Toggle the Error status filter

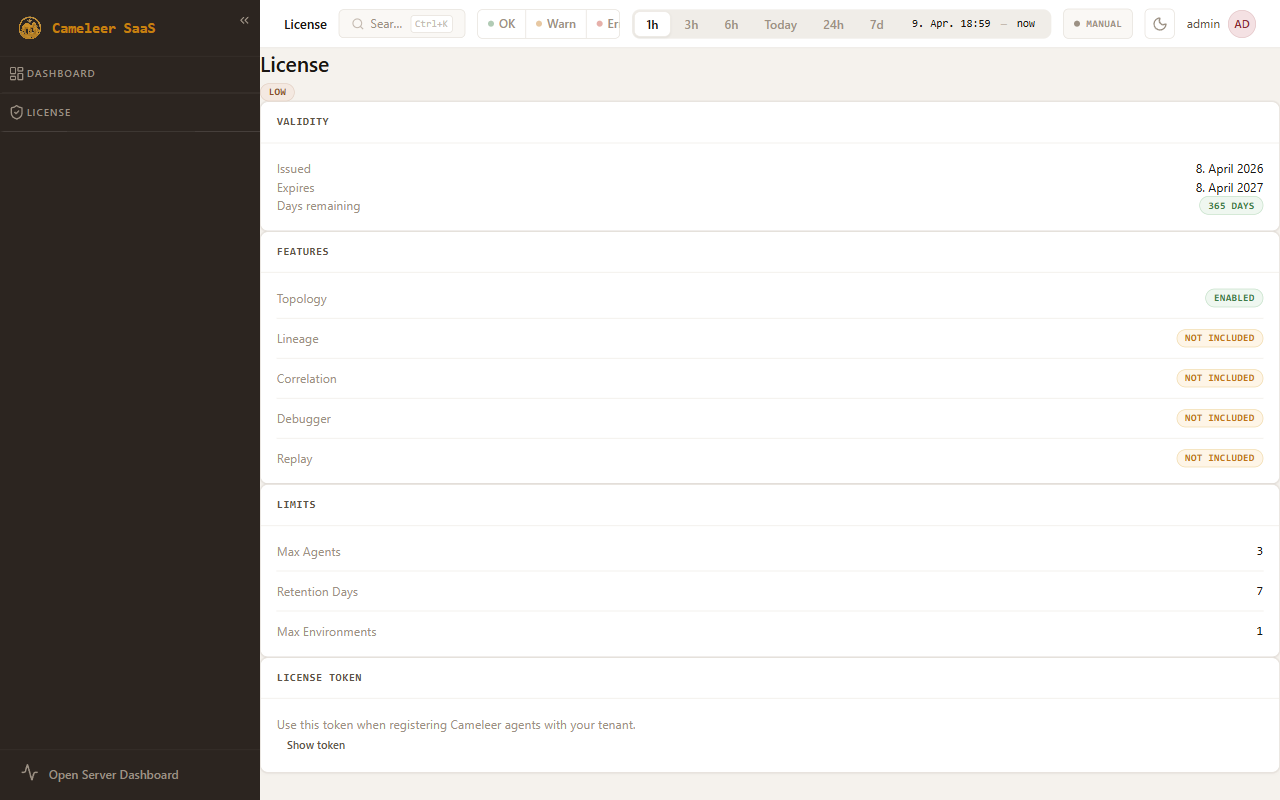pyautogui.click(x=606, y=24)
